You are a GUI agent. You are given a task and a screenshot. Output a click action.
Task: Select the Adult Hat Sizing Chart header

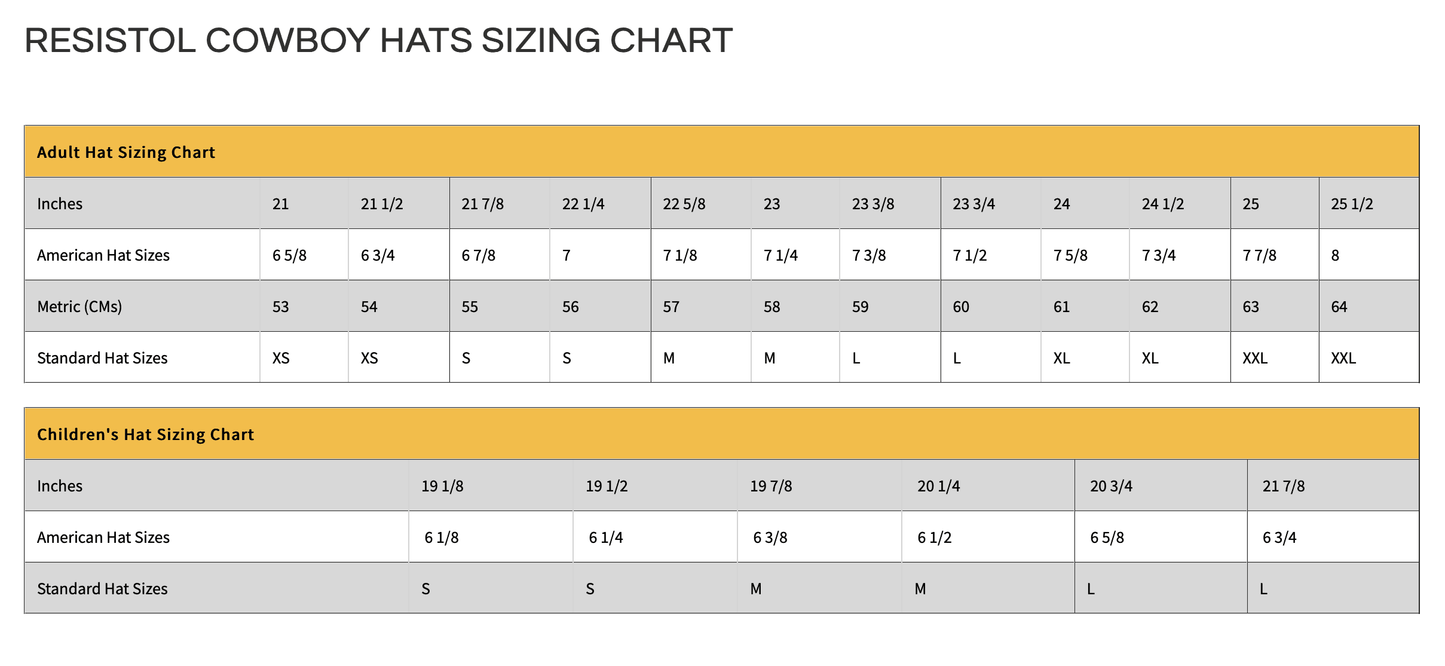(126, 153)
